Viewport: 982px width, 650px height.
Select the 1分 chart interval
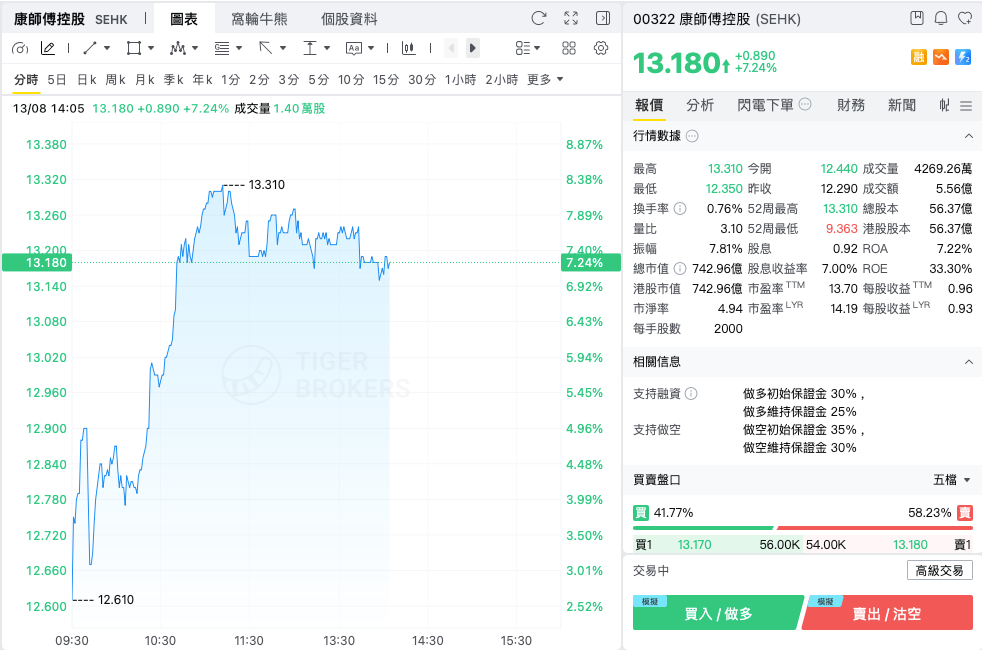click(230, 80)
